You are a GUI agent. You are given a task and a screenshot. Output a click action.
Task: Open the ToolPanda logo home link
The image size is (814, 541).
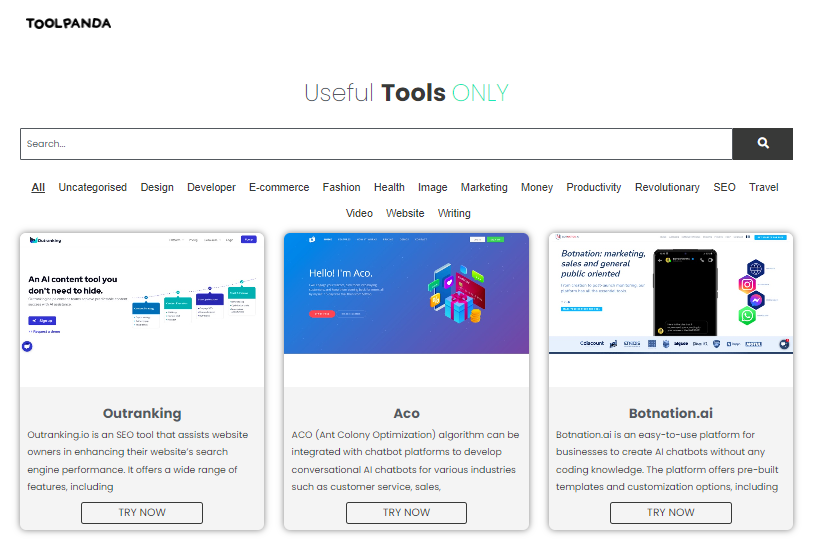[x=69, y=23]
